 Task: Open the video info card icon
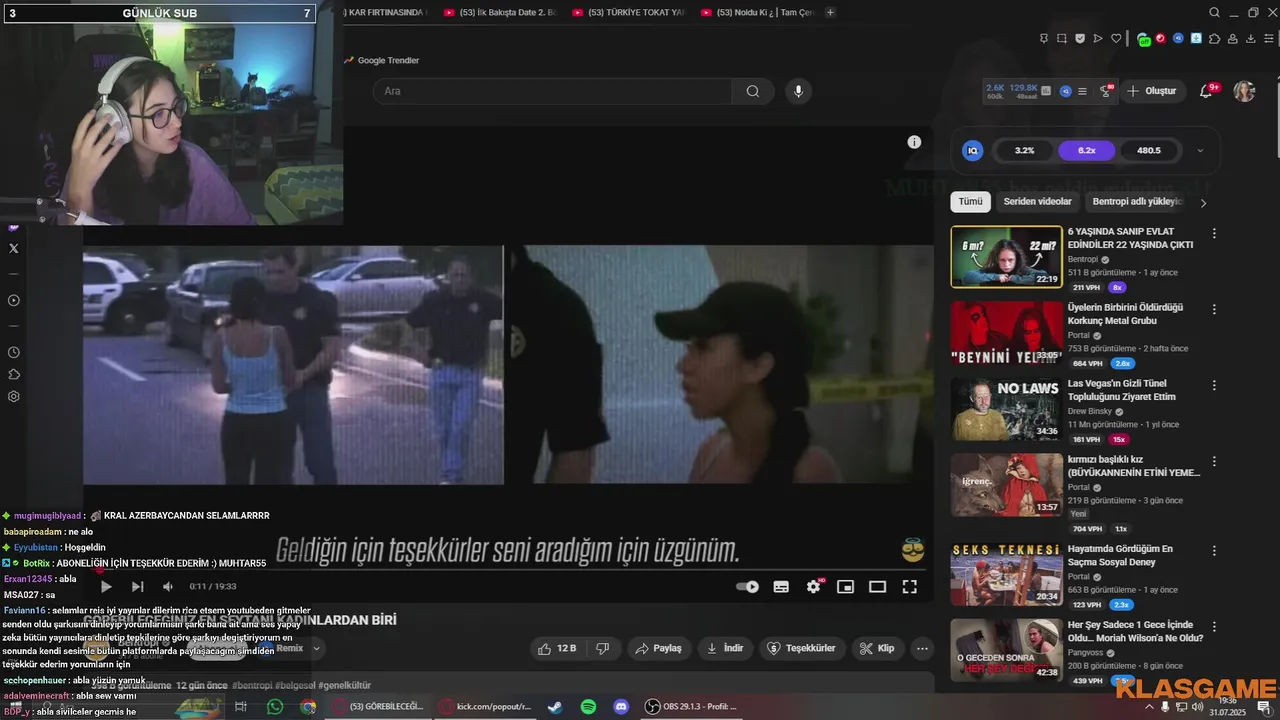[914, 142]
